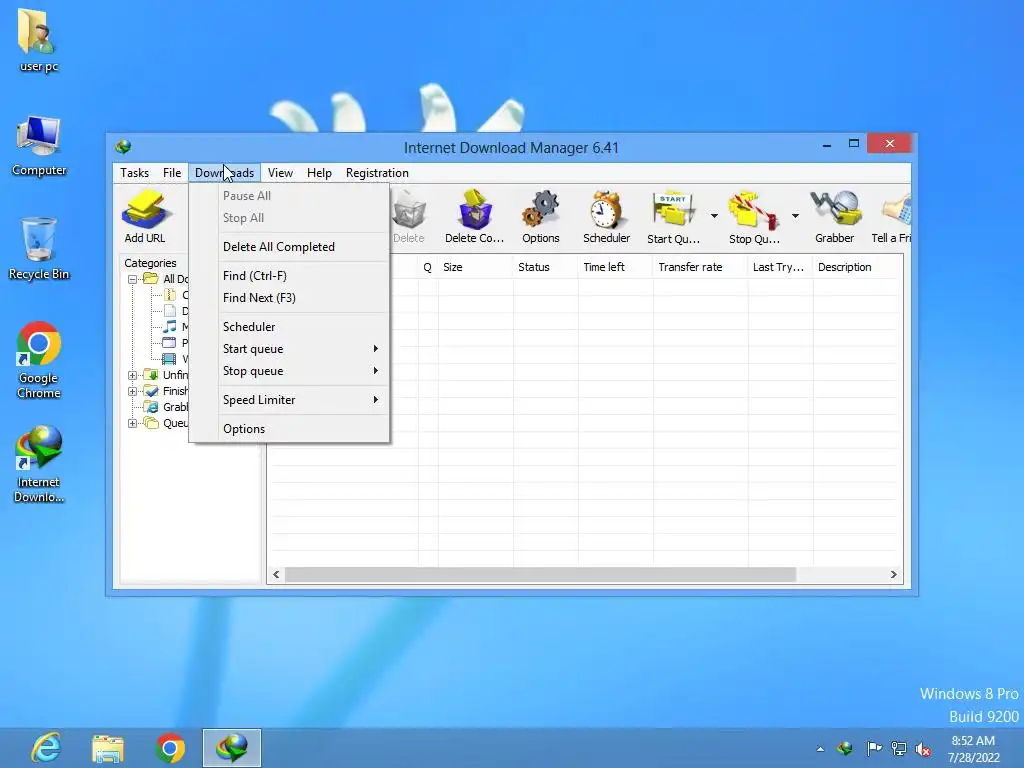This screenshot has width=1024, height=768.
Task: Sort by the Transfer rate column header
Action: 700,267
